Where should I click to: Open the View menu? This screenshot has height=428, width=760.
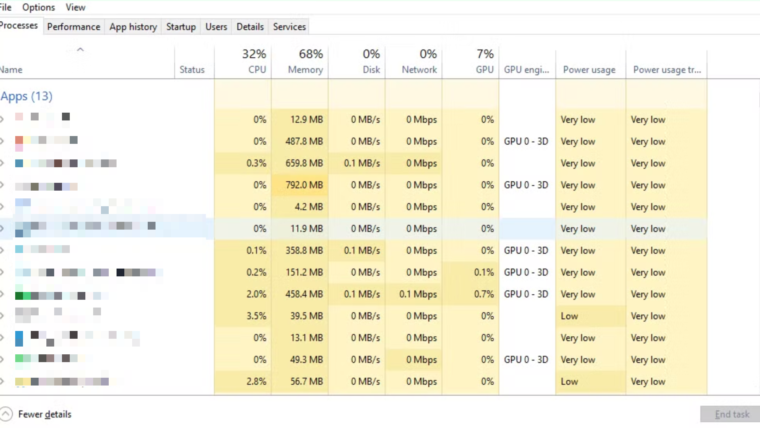pyautogui.click(x=75, y=7)
